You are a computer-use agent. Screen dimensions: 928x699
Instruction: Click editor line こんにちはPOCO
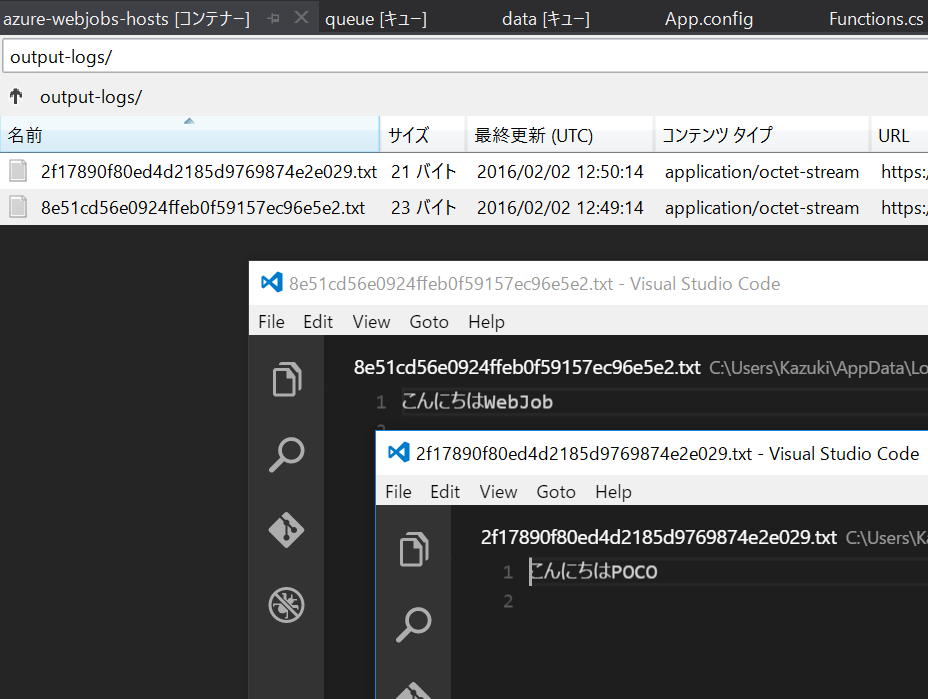pos(593,571)
